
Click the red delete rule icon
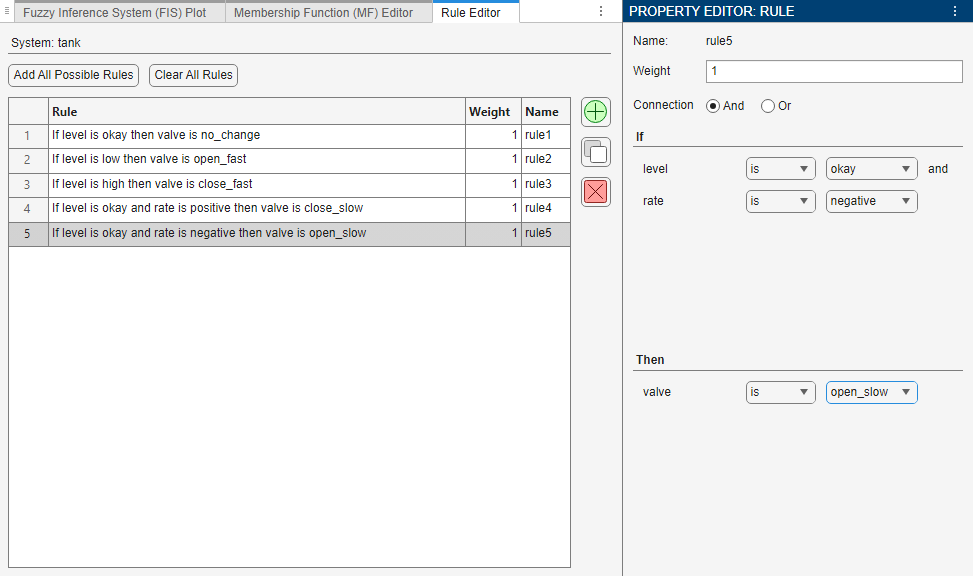(596, 191)
